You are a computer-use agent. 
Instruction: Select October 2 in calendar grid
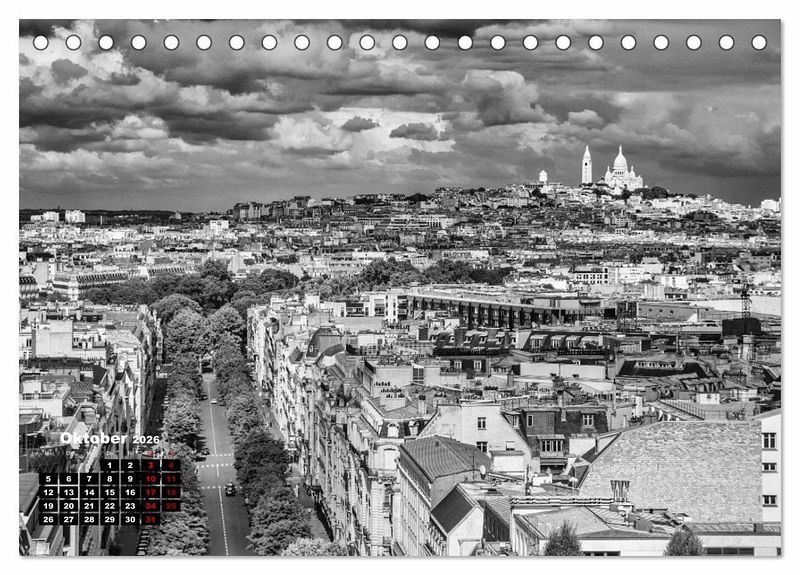(x=130, y=465)
